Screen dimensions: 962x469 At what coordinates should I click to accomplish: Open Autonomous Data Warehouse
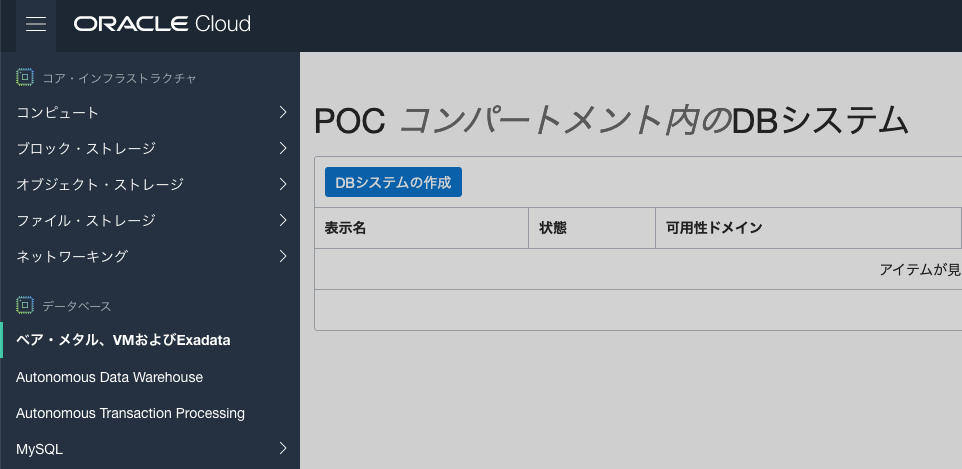tap(109, 377)
